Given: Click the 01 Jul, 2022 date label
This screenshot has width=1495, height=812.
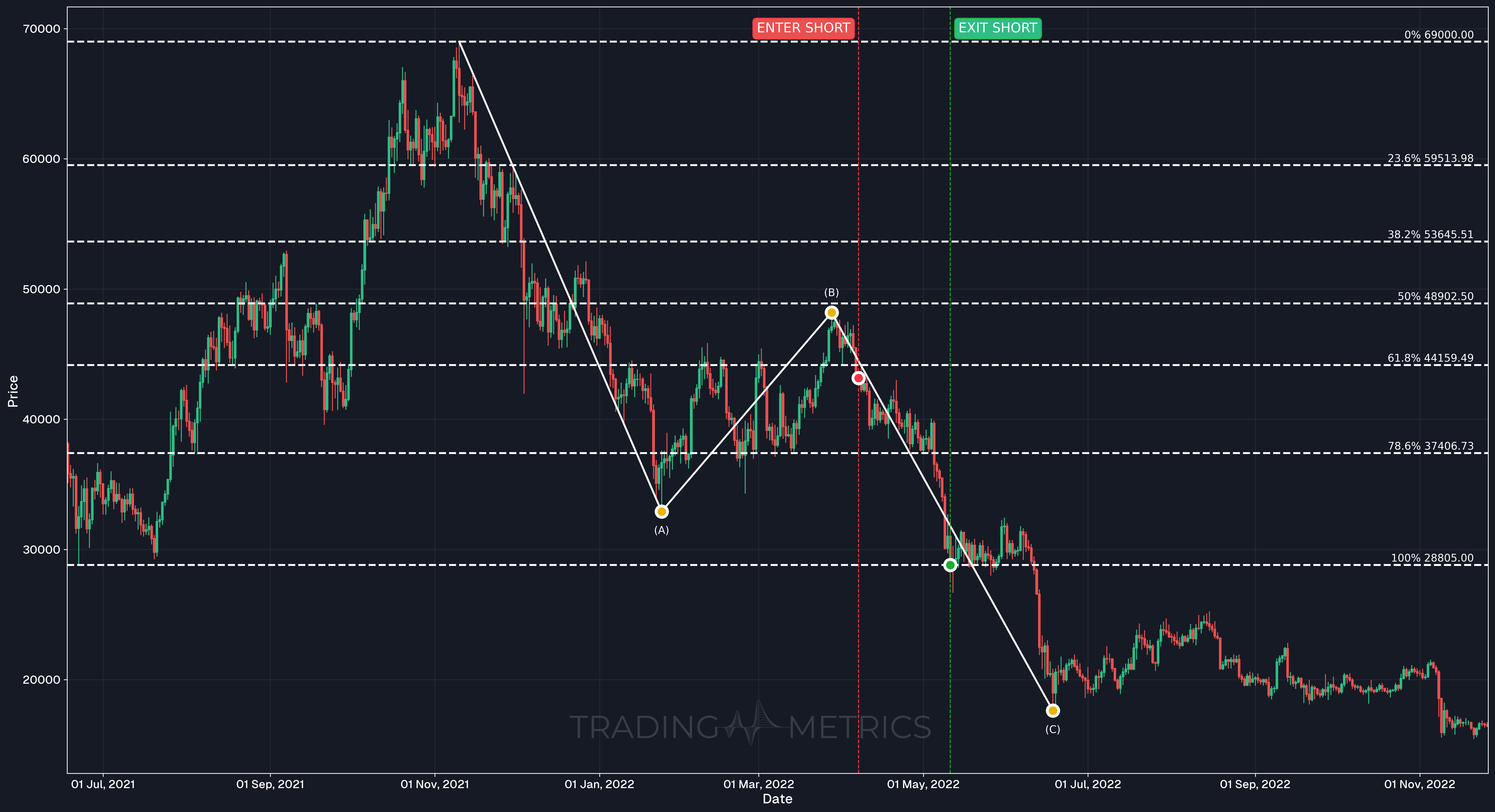Looking at the screenshot, I should 1088,784.
